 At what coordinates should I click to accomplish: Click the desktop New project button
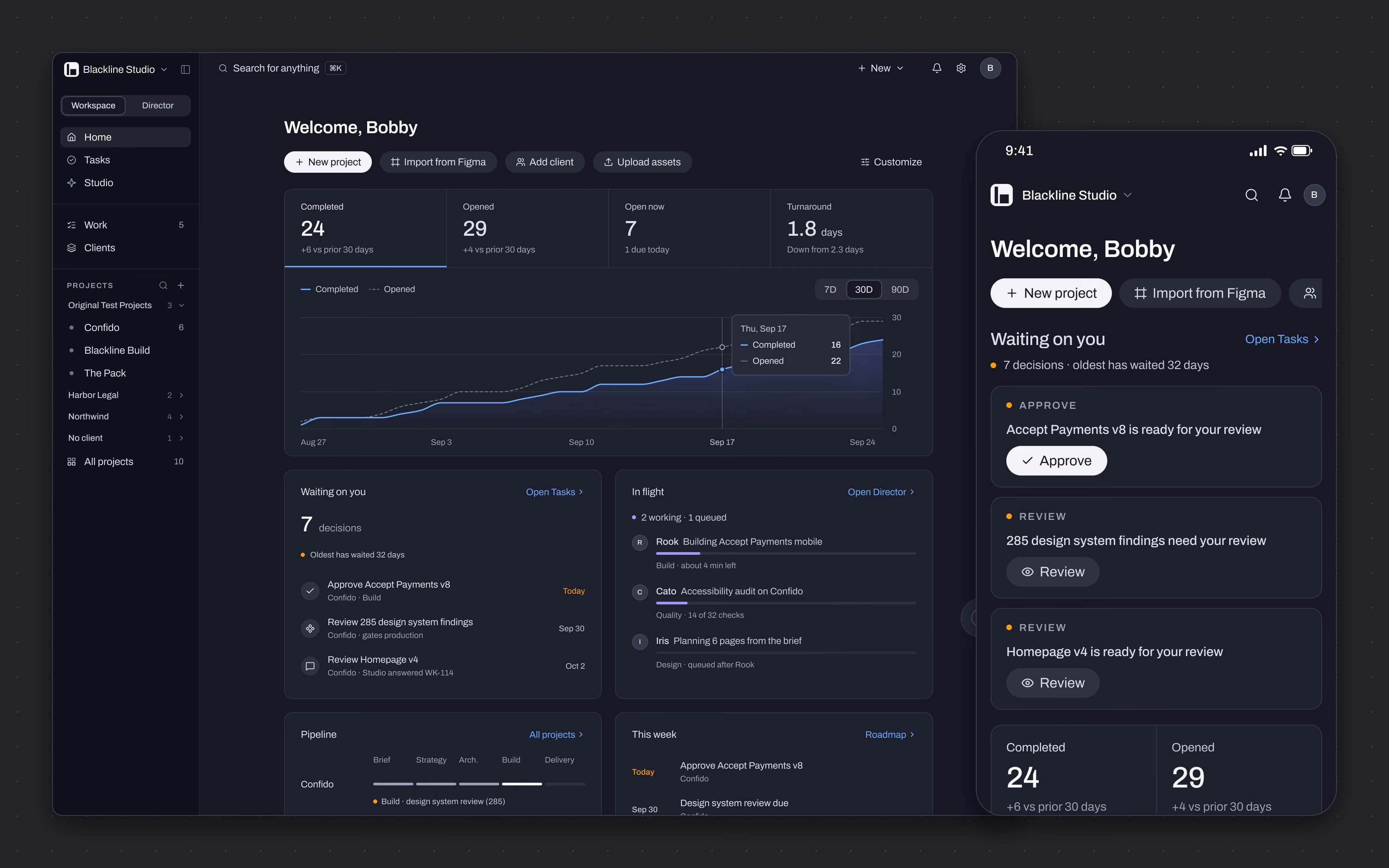pos(328,162)
